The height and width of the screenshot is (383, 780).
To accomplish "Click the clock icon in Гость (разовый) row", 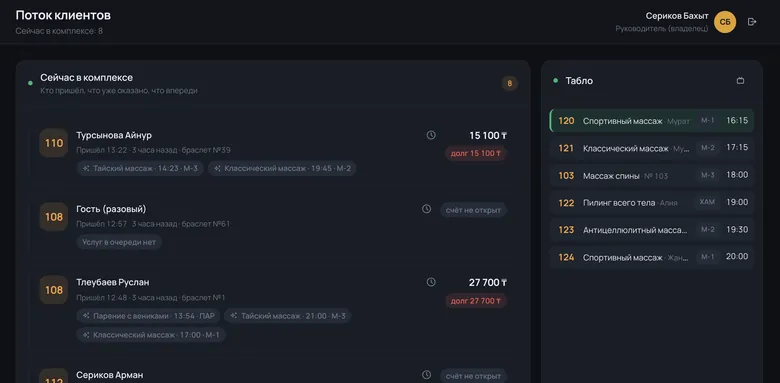I will tap(426, 209).
